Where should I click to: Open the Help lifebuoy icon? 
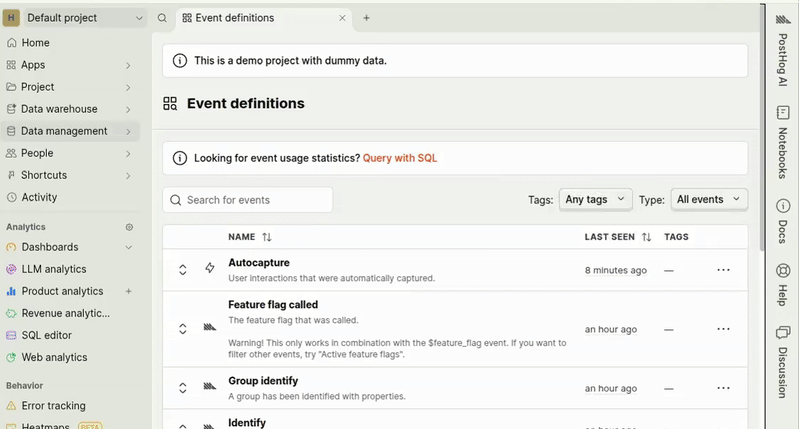click(783, 270)
